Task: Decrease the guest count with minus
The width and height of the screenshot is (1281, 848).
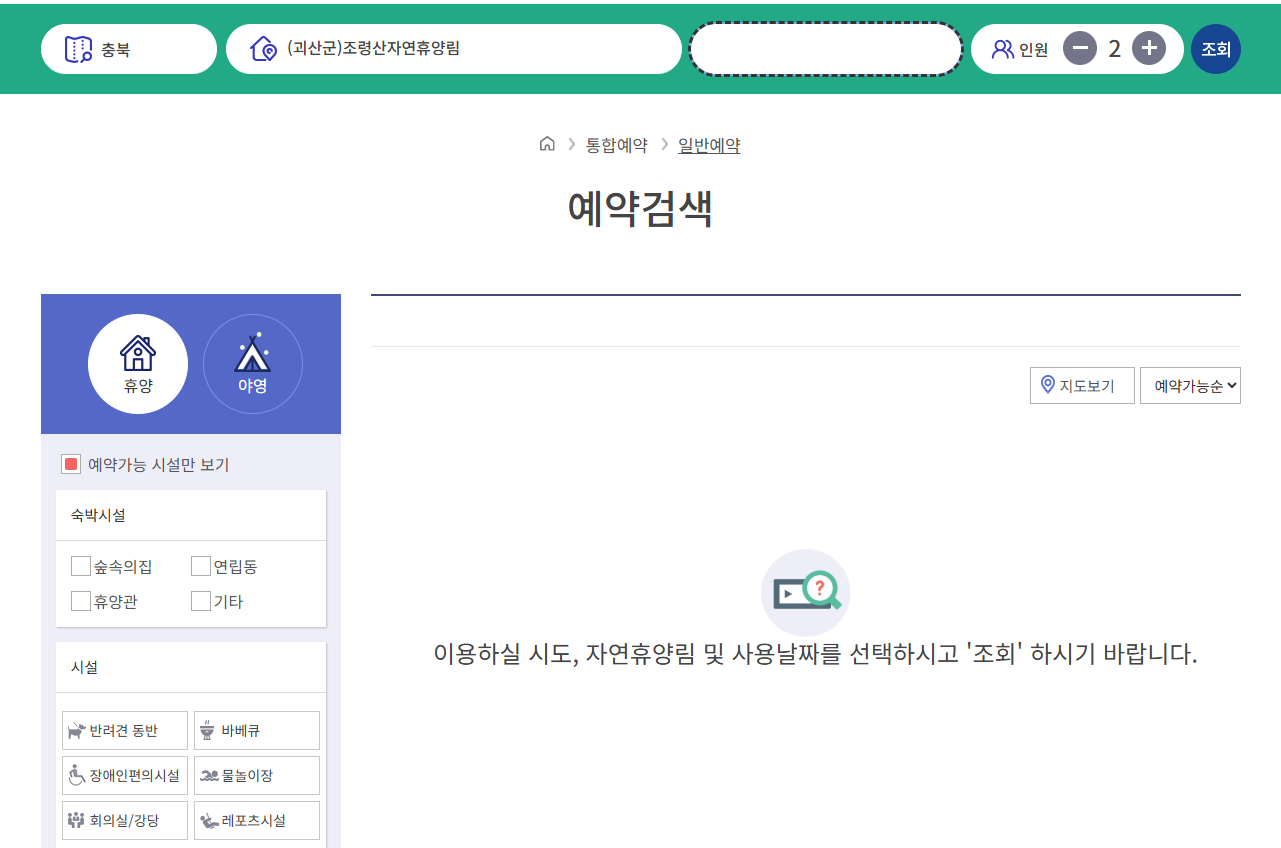Action: (x=1080, y=48)
